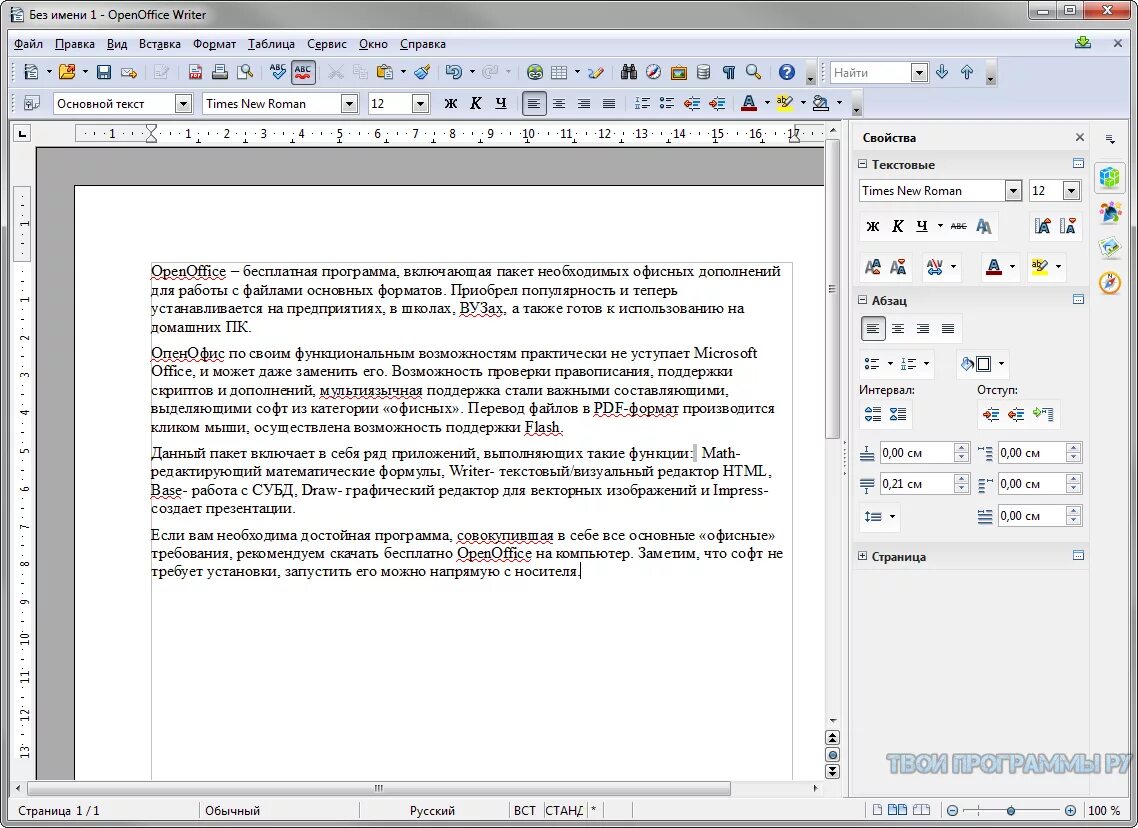Open the Формат menu
The image size is (1138, 828).
tap(214, 44)
